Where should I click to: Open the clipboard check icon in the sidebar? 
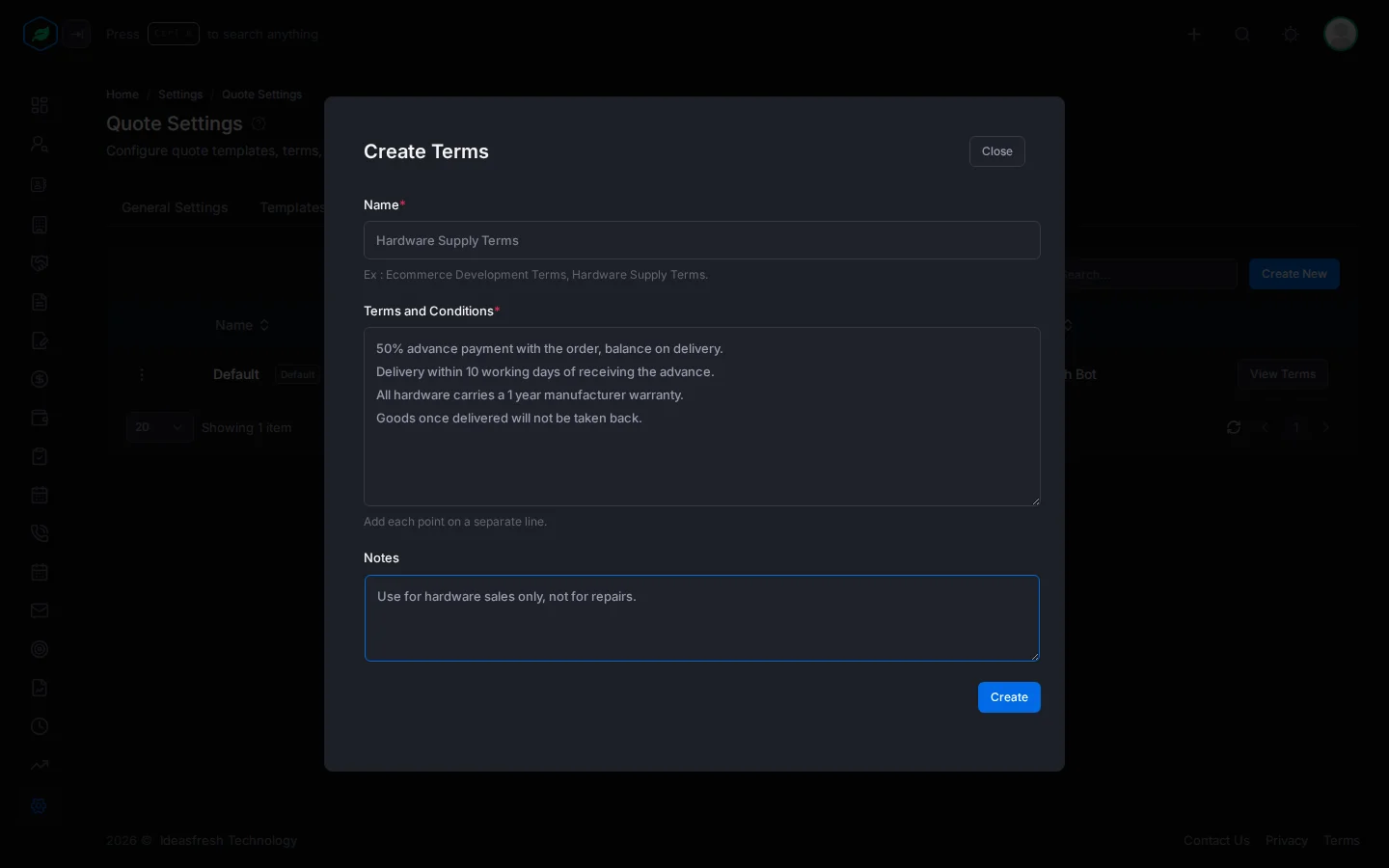[x=40, y=456]
